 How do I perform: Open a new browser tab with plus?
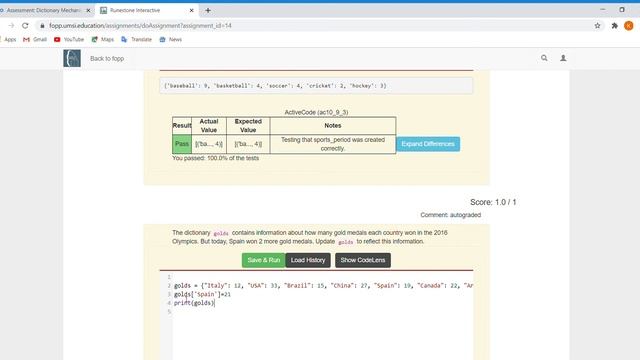pyautogui.click(x=208, y=10)
